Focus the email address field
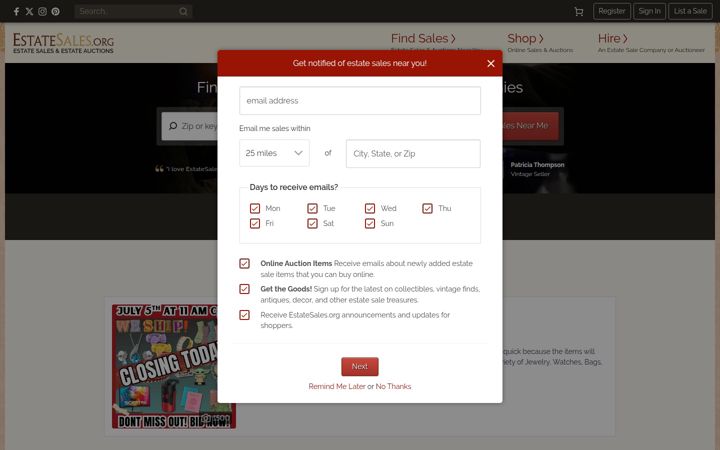The image size is (720, 450). pyautogui.click(x=360, y=101)
